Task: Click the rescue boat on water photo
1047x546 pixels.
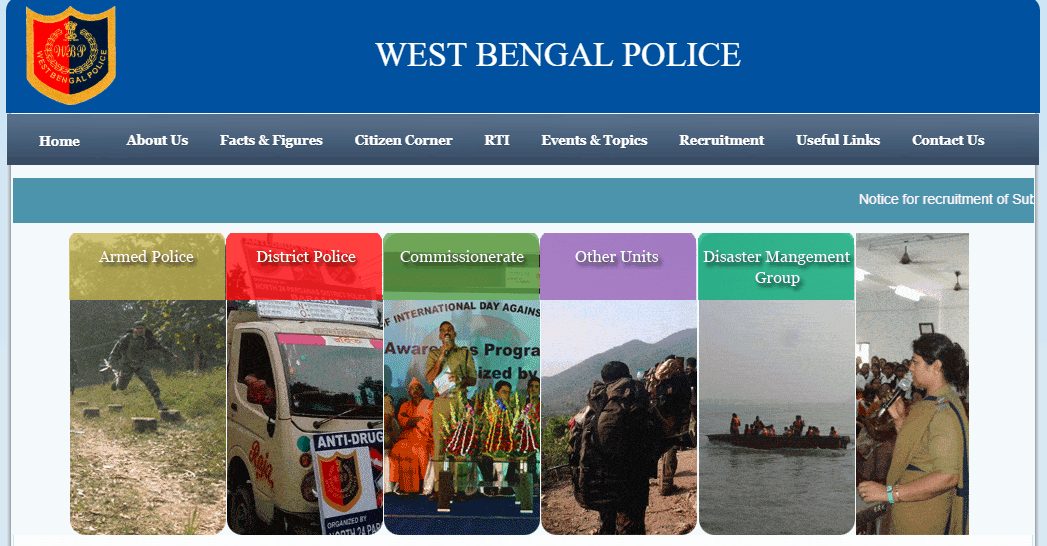Action: pyautogui.click(x=776, y=417)
